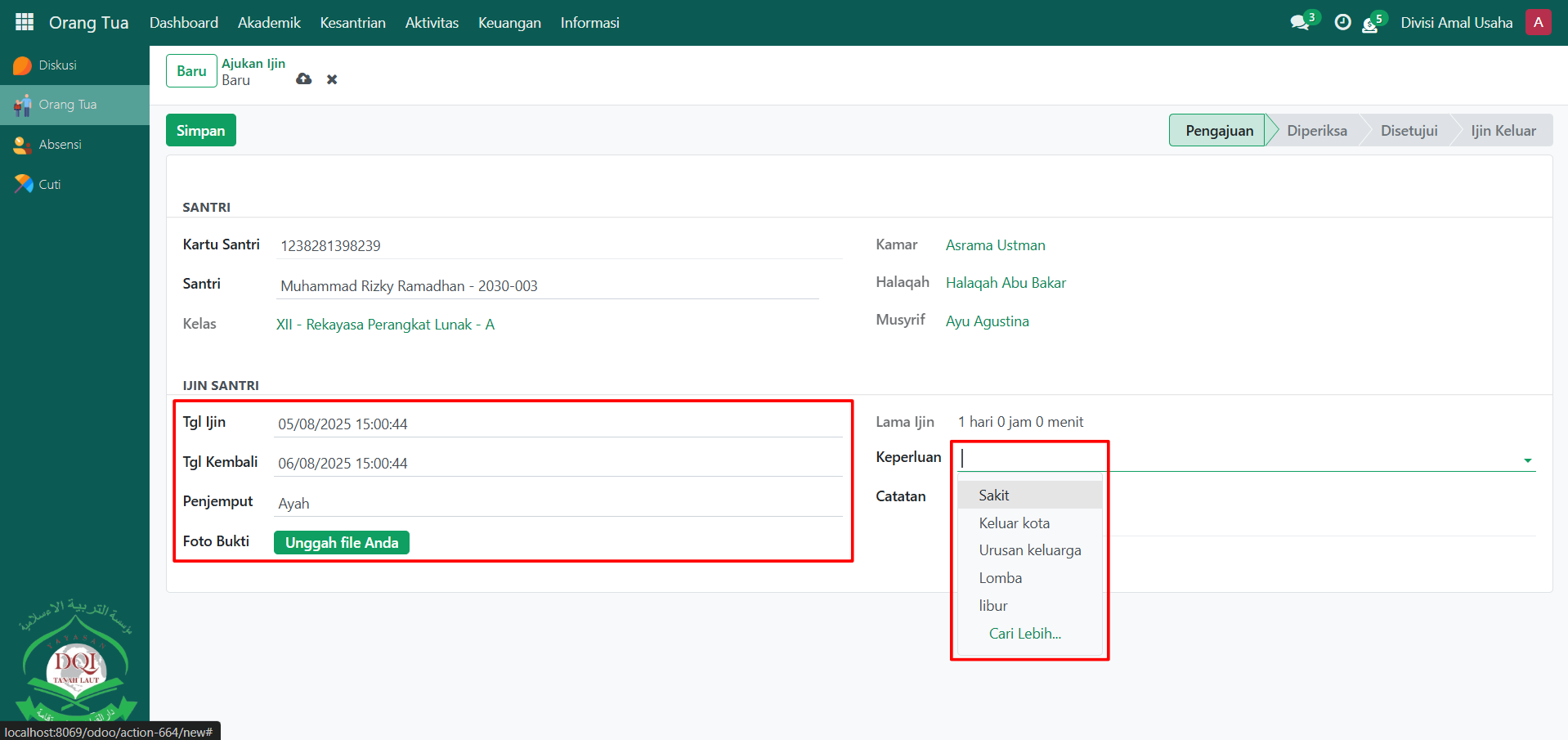Select the Diperiksa status stage
This screenshot has width=1568, height=740.
1316,131
